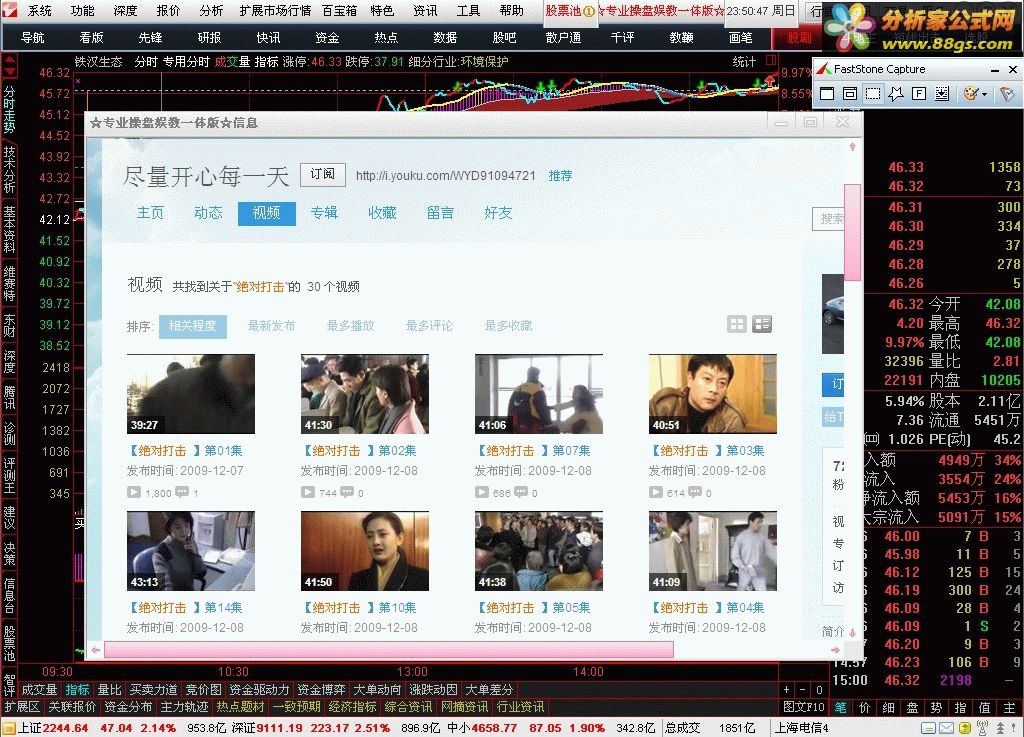Select rectangular region capture in FastStone
This screenshot has height=737, width=1024.
tap(872, 93)
